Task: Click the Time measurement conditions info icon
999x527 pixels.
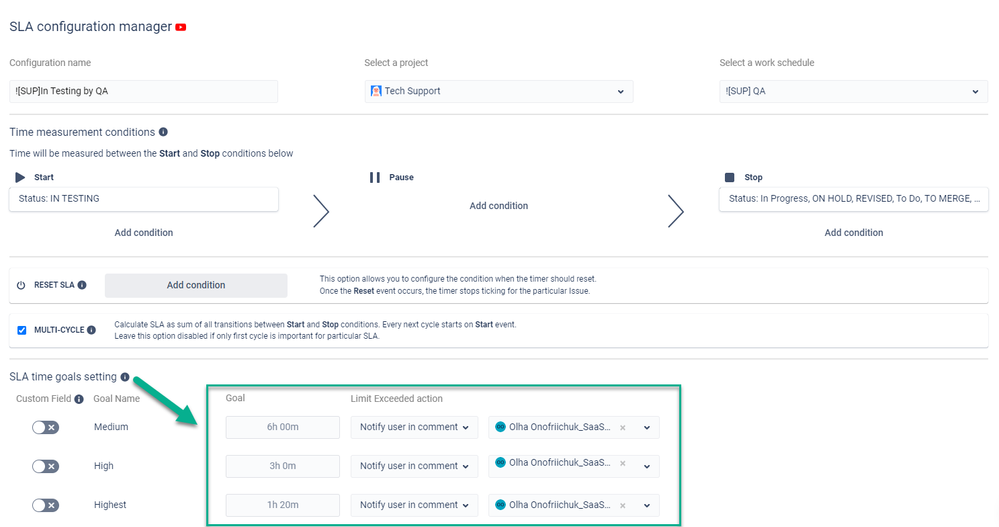Action: point(163,132)
